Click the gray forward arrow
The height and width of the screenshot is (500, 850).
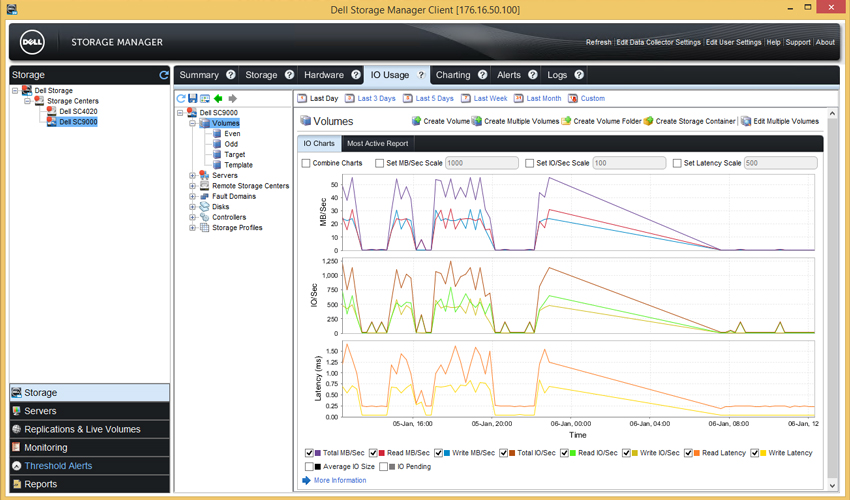point(233,99)
